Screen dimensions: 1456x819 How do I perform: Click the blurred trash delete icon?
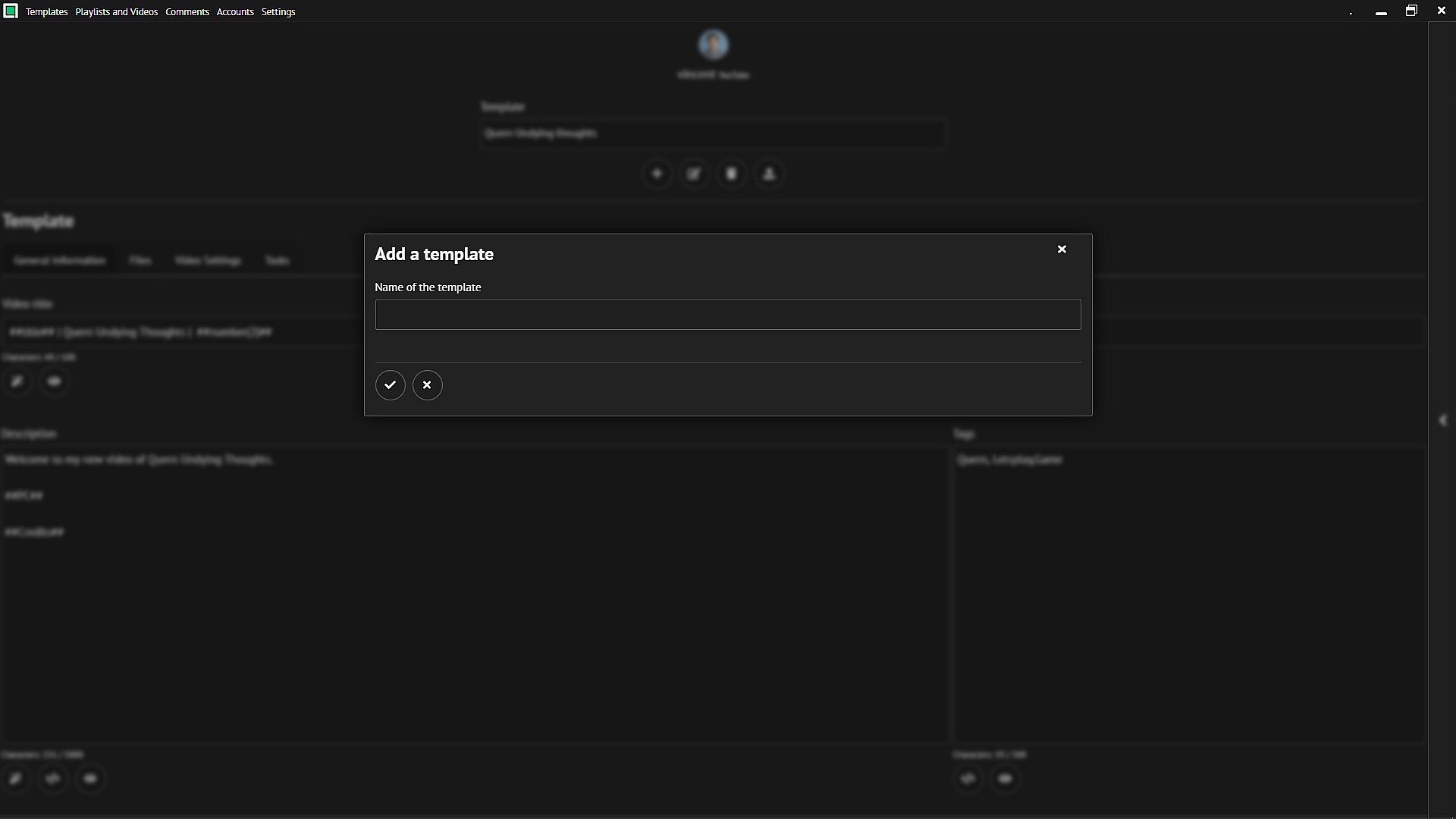[731, 174]
